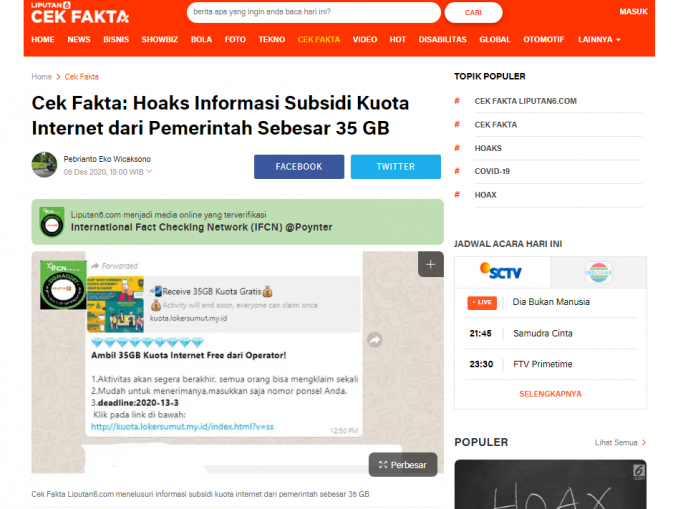The height and width of the screenshot is (509, 678).
Task: Expand the LAINNYA dropdown menu
Action: tap(599, 39)
